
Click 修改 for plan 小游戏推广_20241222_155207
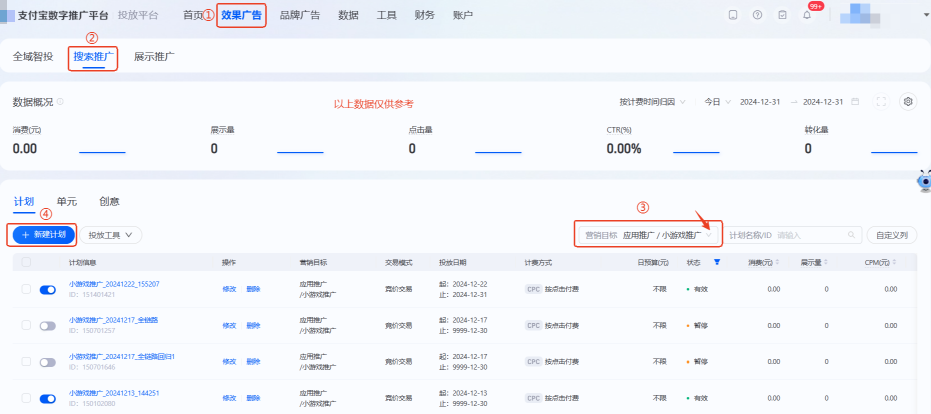pos(229,289)
